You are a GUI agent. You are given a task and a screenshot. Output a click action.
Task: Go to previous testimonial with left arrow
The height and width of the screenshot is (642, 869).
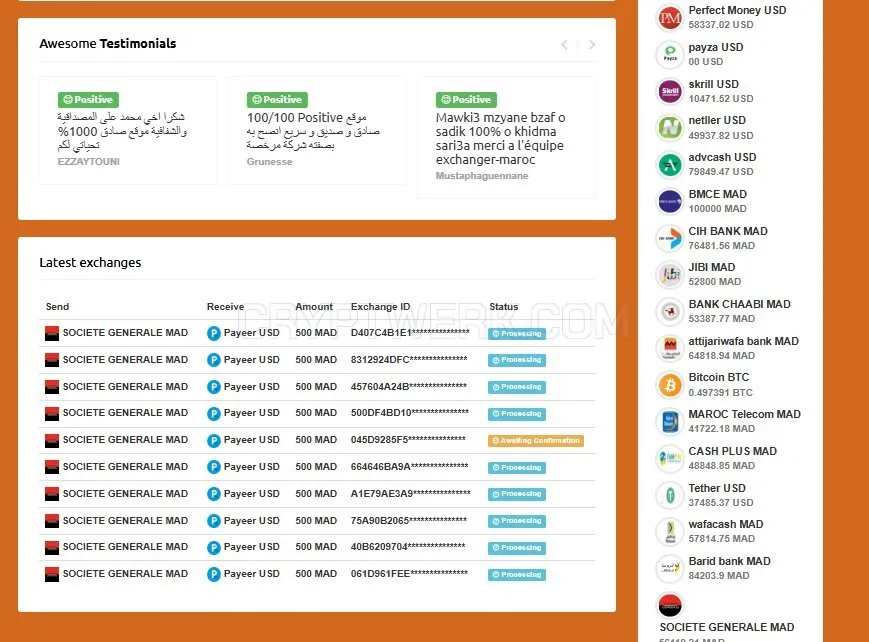pos(564,45)
